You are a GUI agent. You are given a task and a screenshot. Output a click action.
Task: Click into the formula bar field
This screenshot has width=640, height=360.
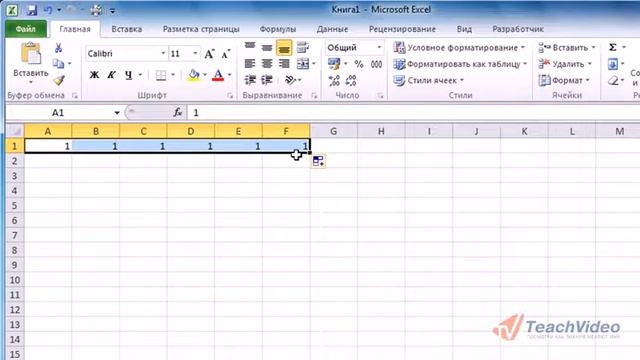[x=413, y=113]
